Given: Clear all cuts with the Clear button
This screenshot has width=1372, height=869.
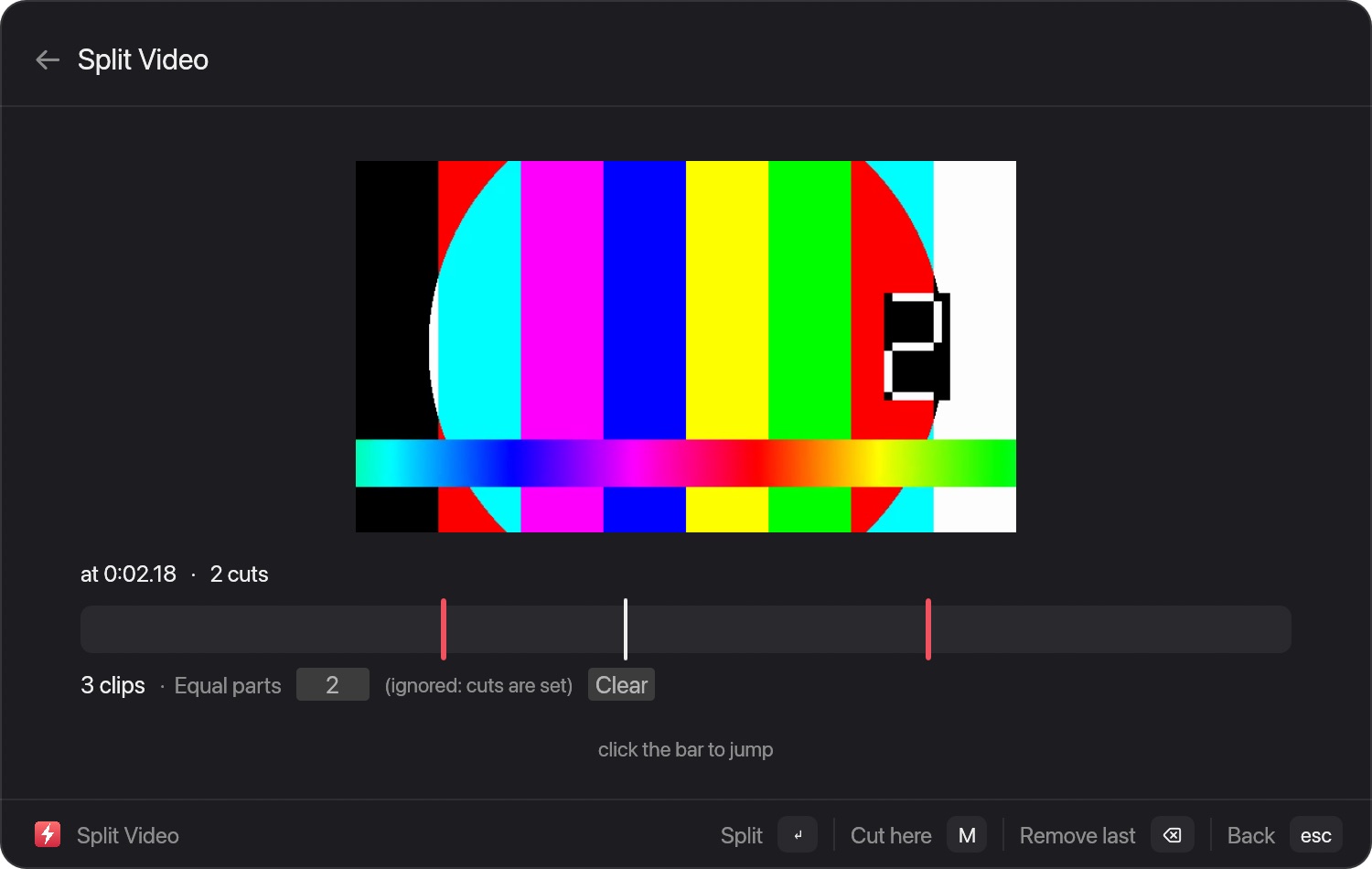Looking at the screenshot, I should click(x=621, y=685).
